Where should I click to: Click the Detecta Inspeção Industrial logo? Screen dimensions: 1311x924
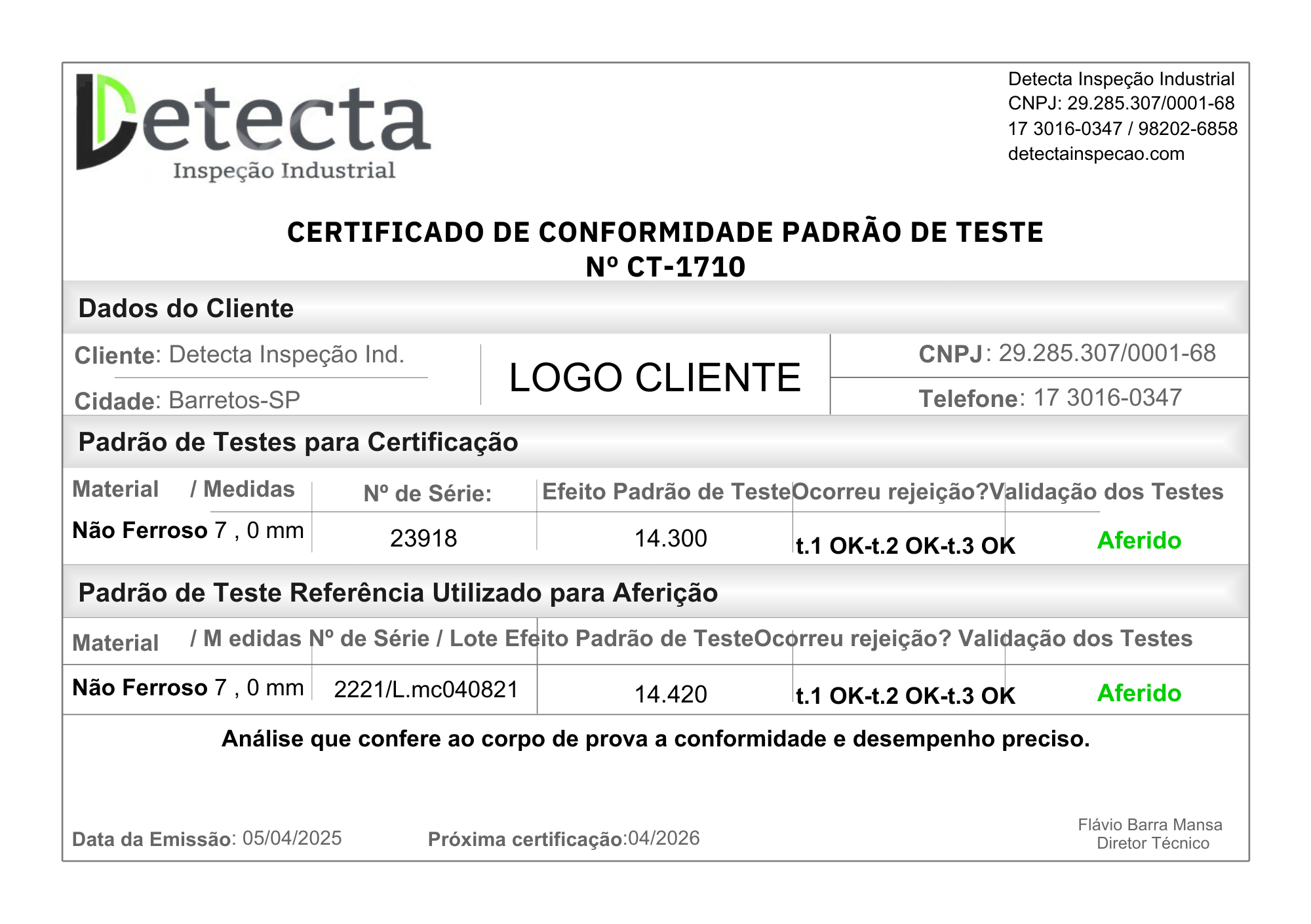[253, 127]
